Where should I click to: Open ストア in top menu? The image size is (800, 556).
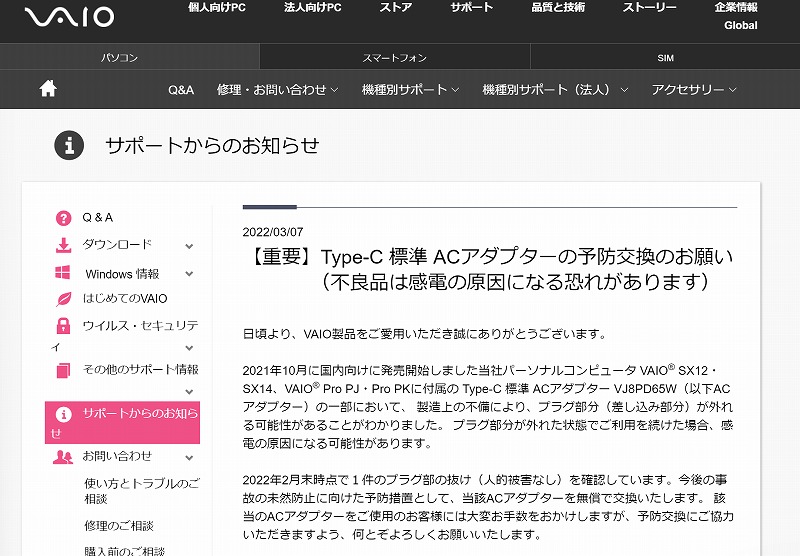pos(395,7)
